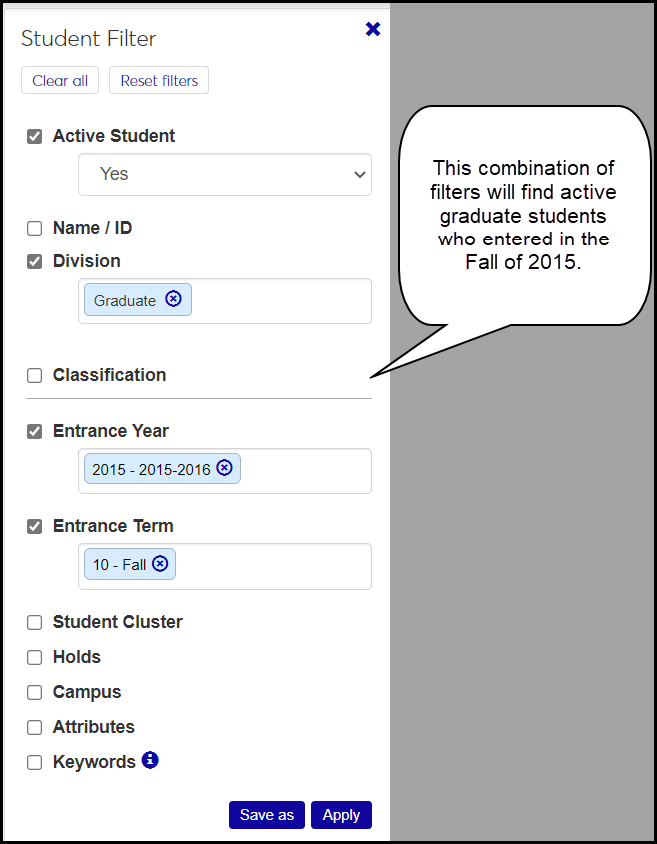Uncheck the Entrance Year checkbox
The image size is (657, 844).
tap(35, 431)
